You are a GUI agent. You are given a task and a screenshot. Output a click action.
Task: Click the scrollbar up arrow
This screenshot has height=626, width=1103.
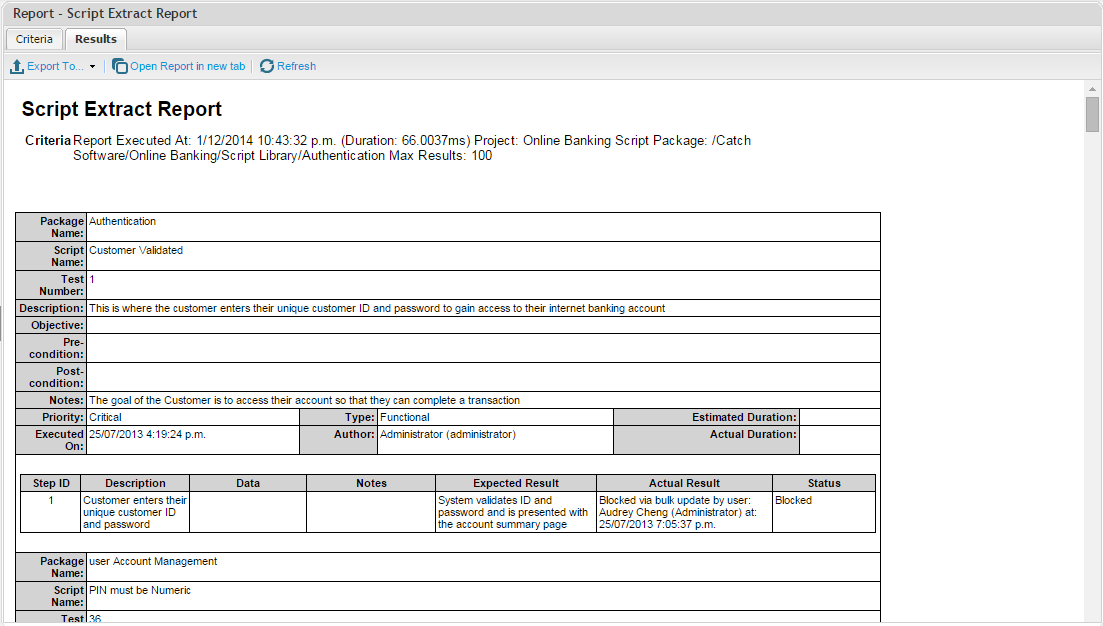(x=1093, y=89)
